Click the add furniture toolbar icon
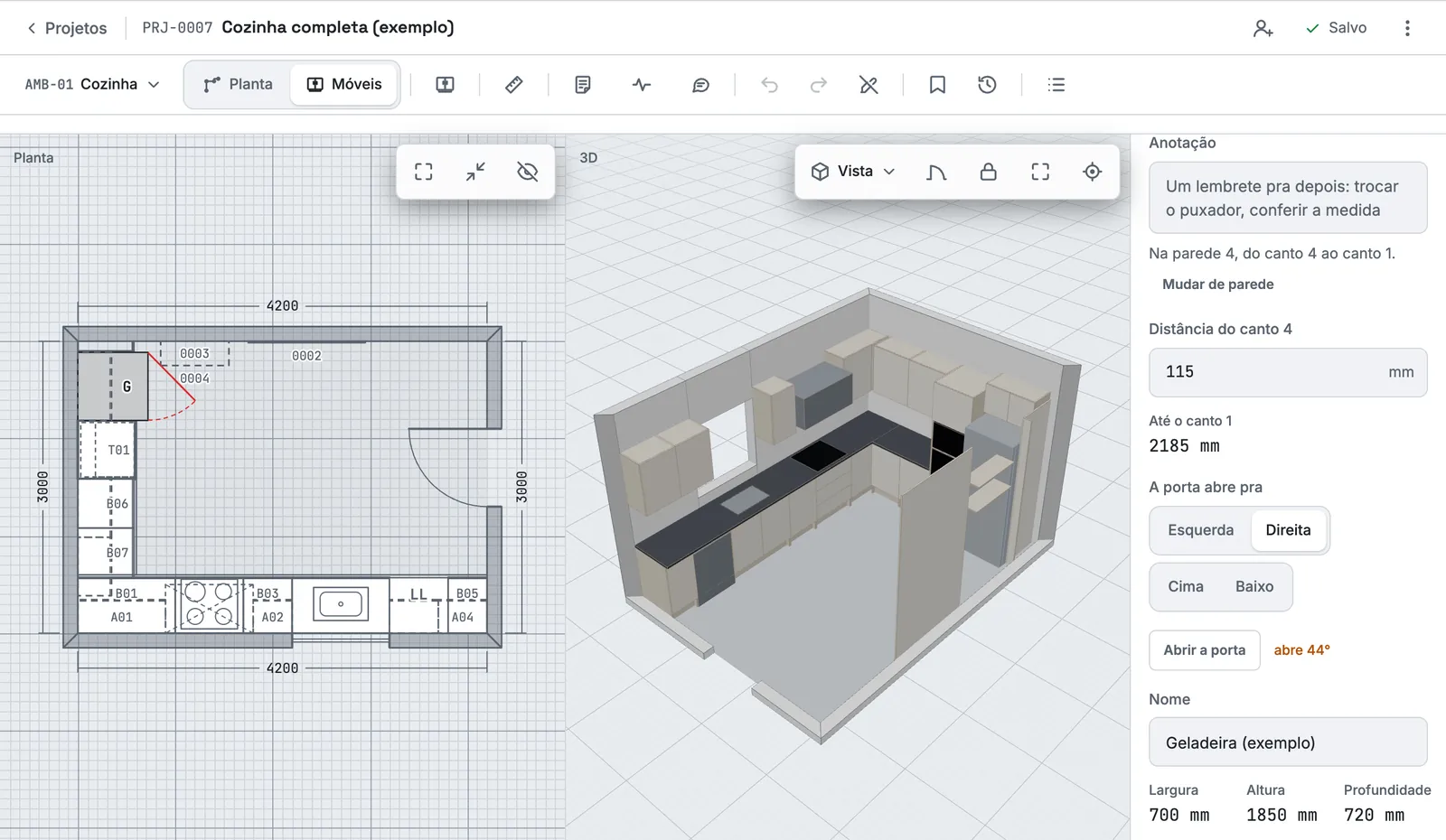1446x840 pixels. 445,85
